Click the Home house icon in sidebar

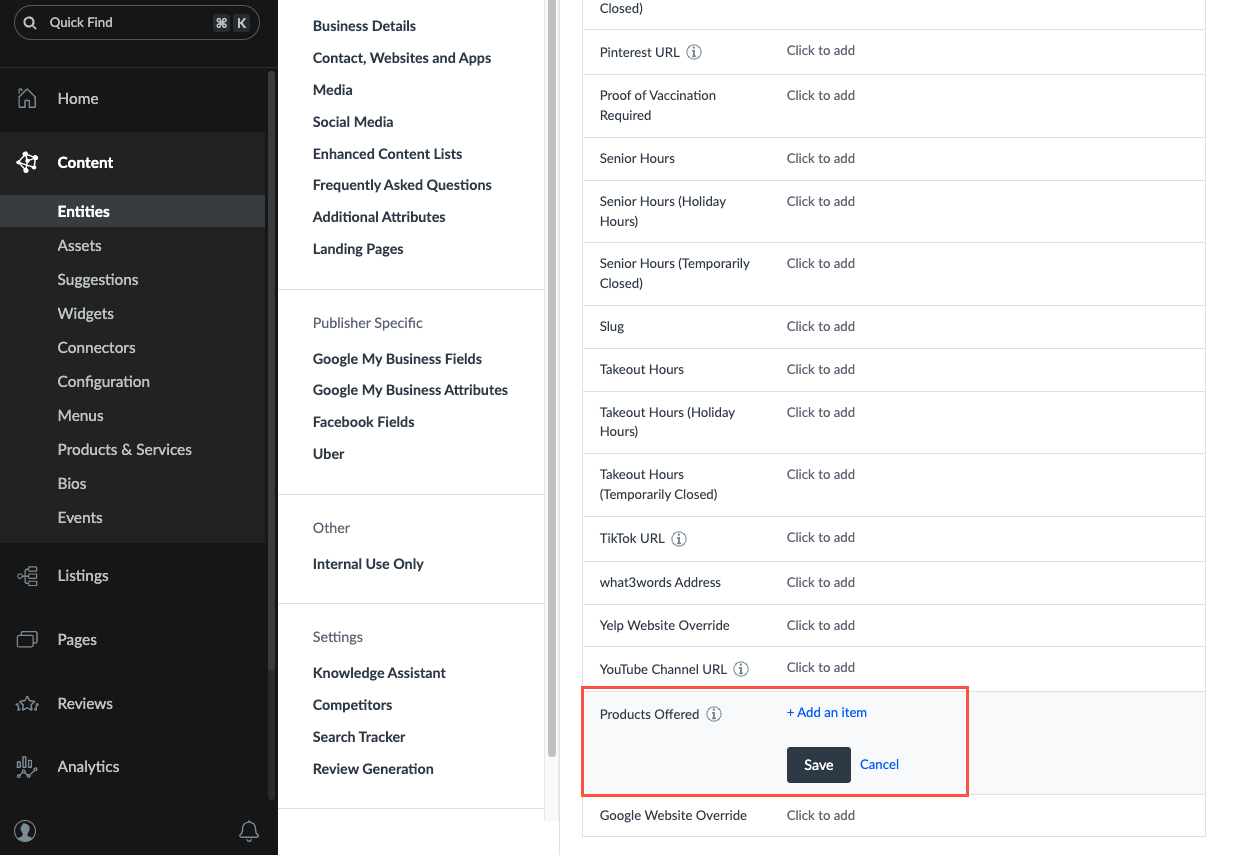tap(27, 98)
